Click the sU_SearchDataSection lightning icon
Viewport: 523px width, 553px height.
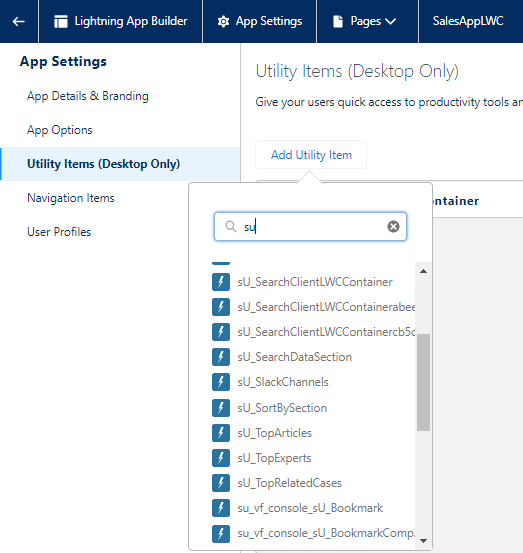[x=221, y=357]
